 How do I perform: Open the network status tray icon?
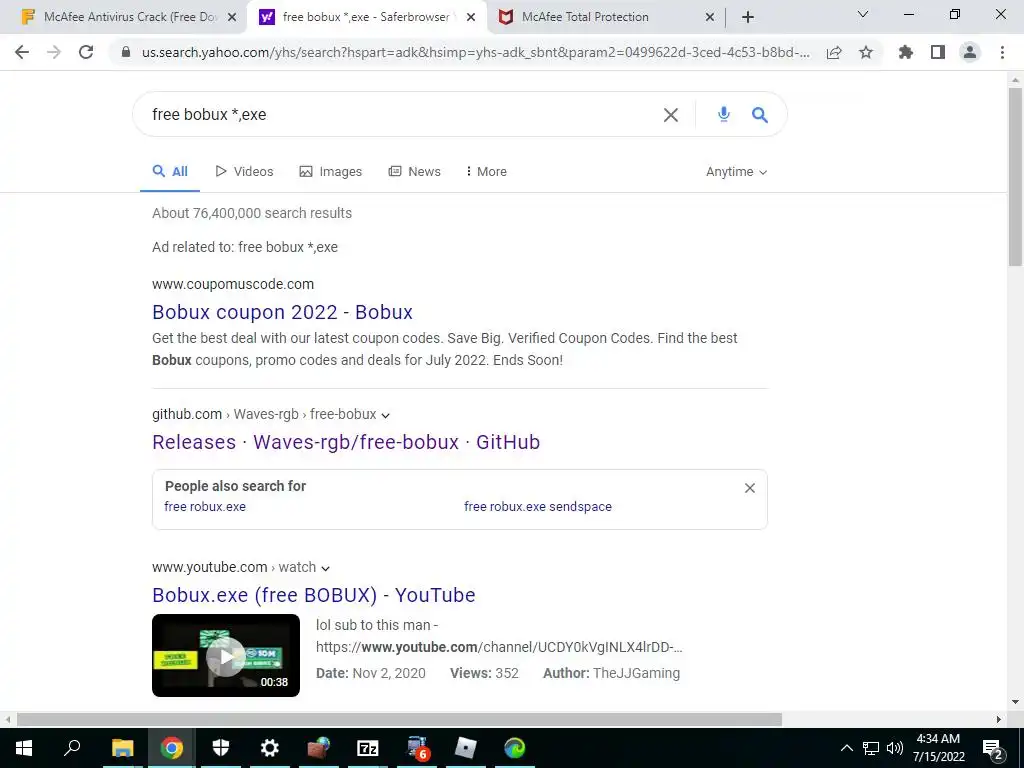[x=871, y=748]
